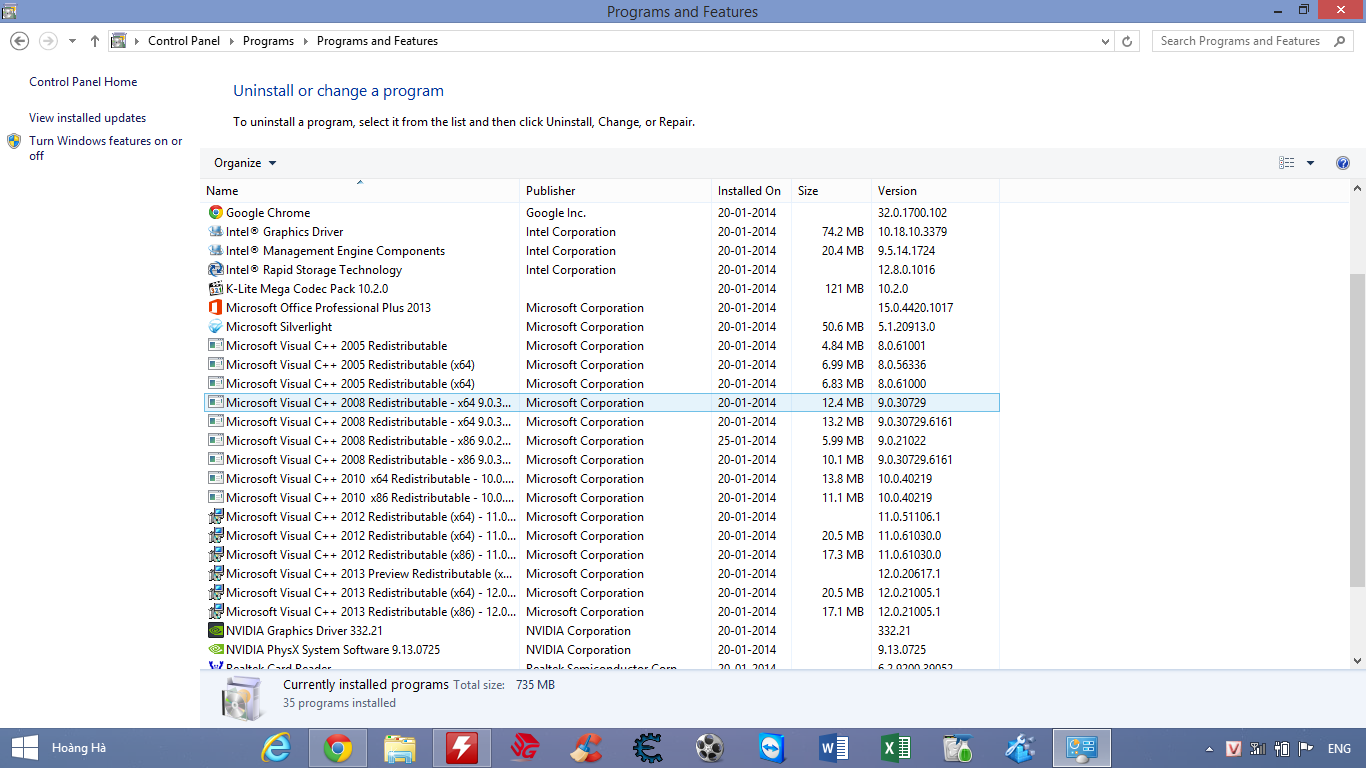Open the Organize dropdown menu
Screen dimensions: 1366x768
coord(245,163)
